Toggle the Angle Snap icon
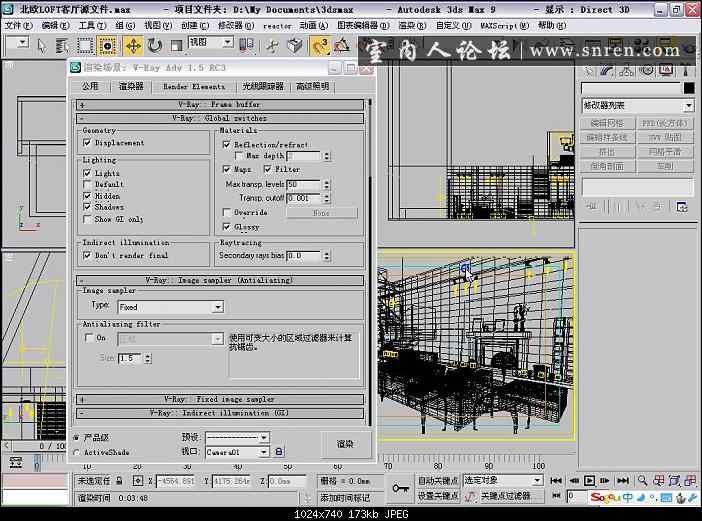This screenshot has width=702, height=521. click(342, 46)
